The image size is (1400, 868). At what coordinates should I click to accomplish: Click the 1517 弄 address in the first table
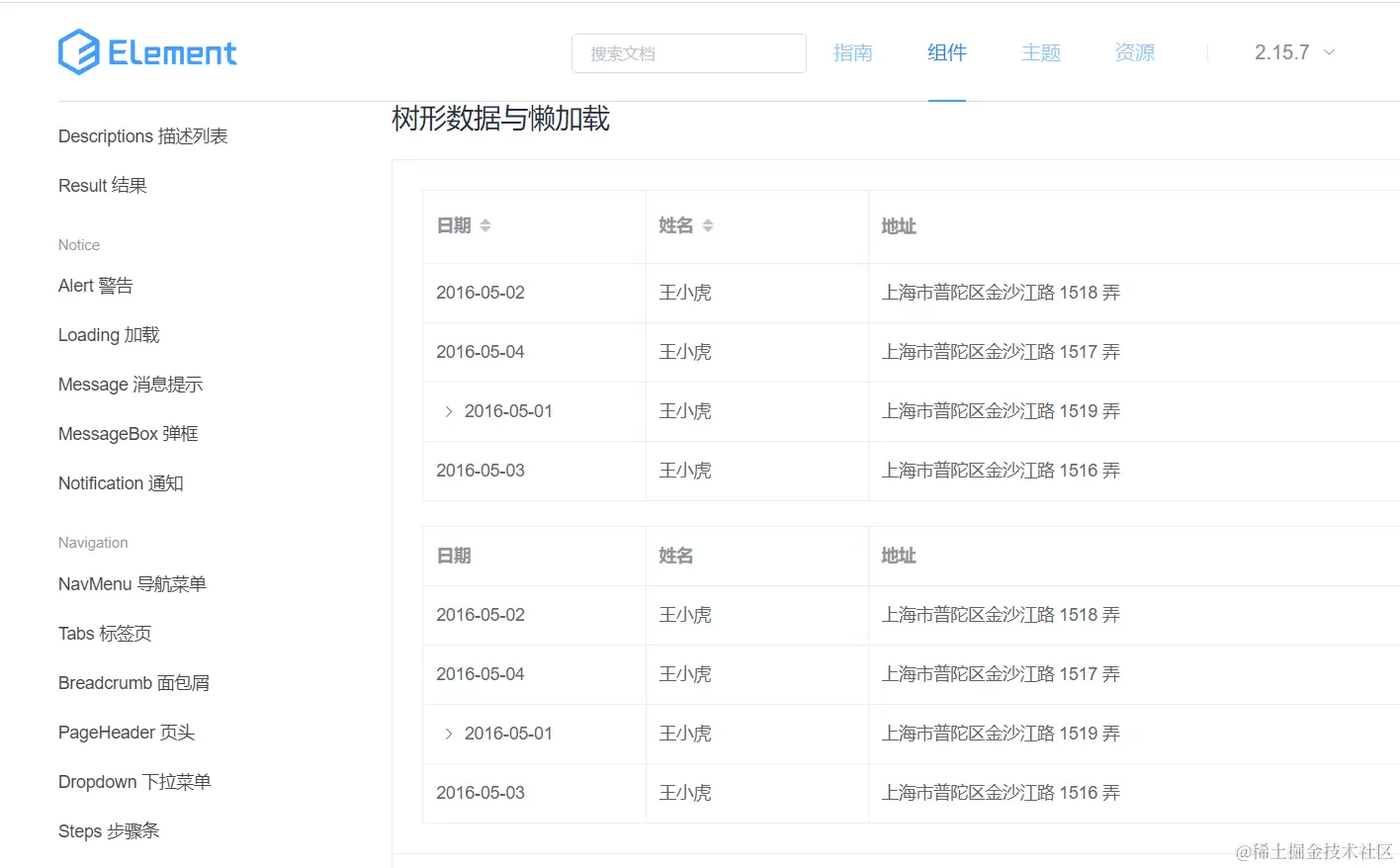click(x=1001, y=352)
